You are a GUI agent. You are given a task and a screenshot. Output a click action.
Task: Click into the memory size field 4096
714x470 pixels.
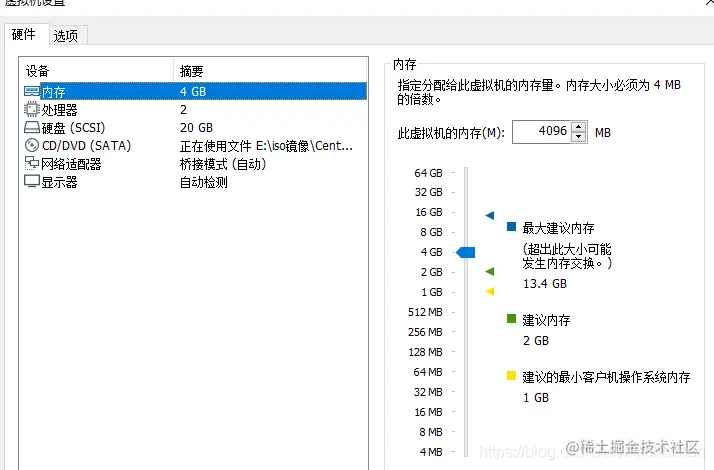(x=541, y=132)
